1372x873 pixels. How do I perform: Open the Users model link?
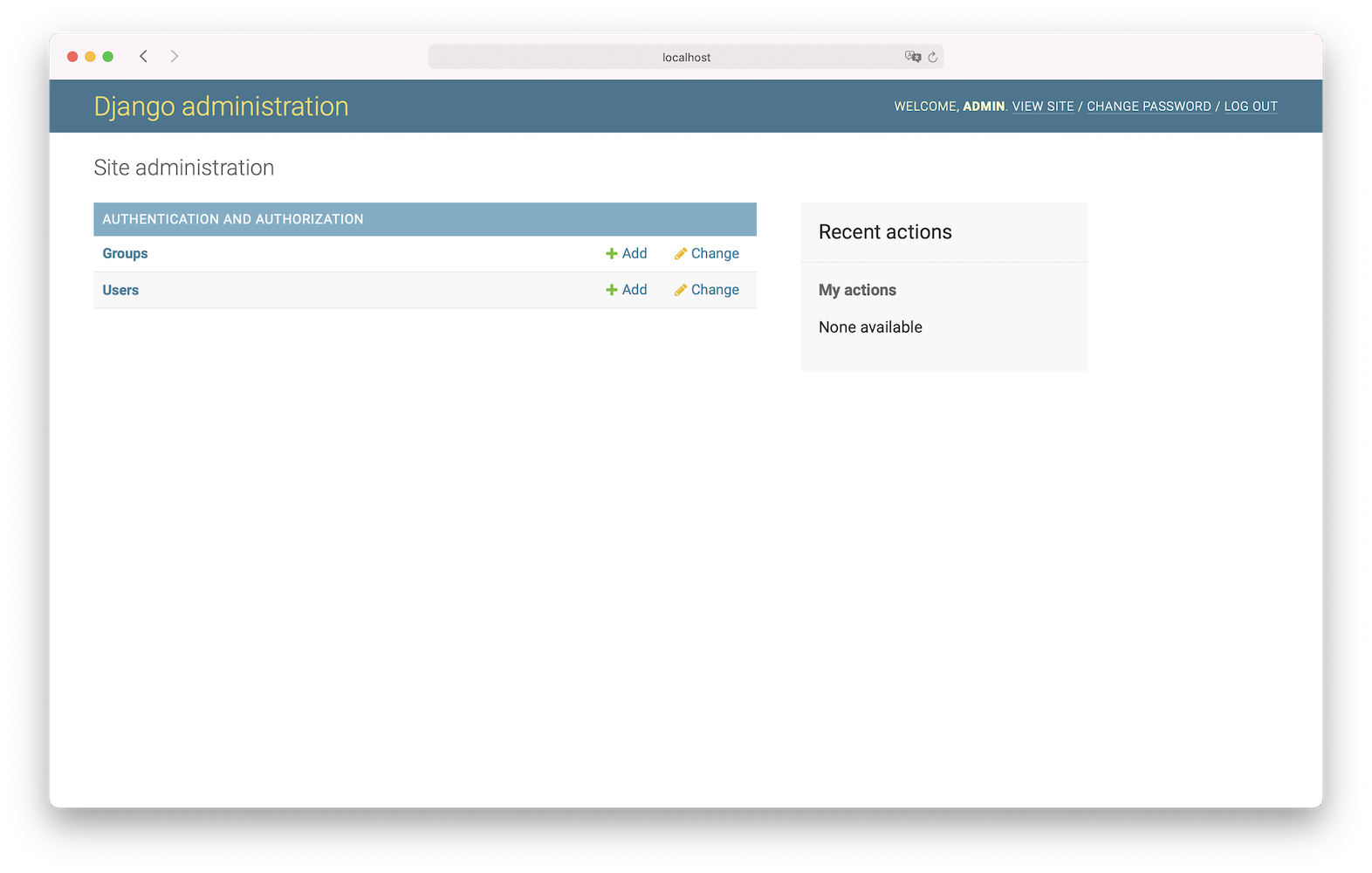120,290
